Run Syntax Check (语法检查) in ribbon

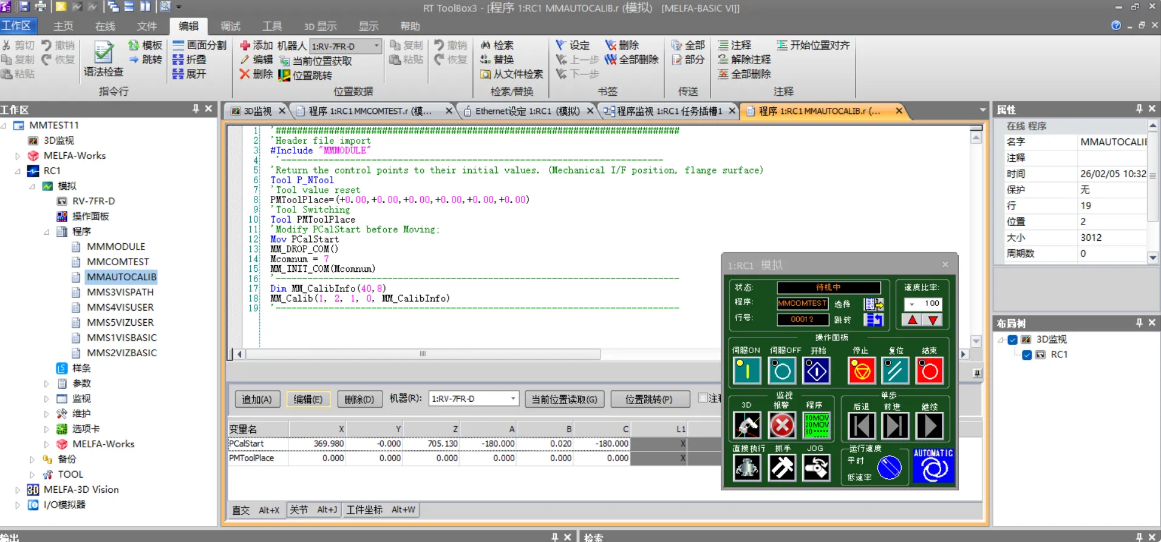point(103,58)
